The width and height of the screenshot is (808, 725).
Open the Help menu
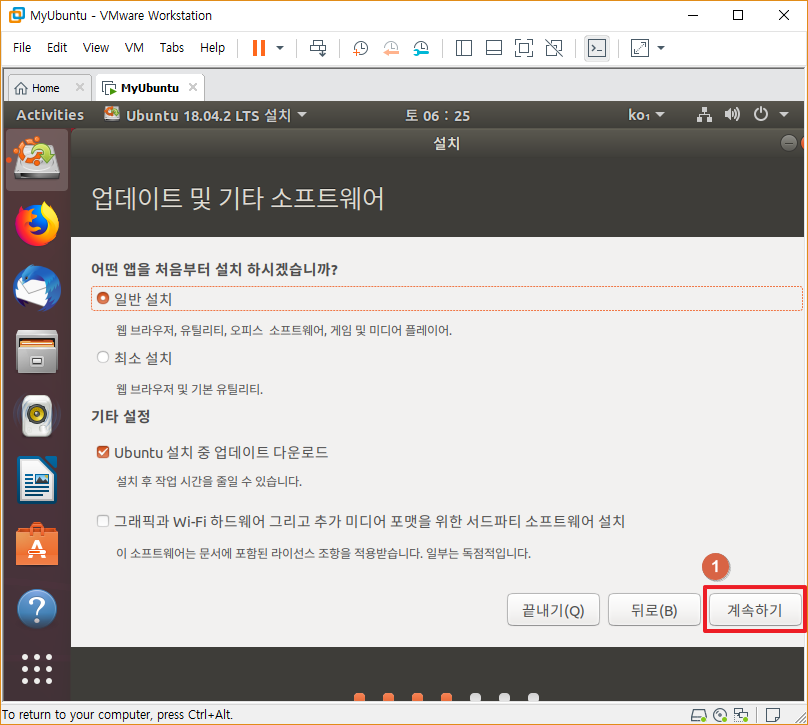point(212,48)
